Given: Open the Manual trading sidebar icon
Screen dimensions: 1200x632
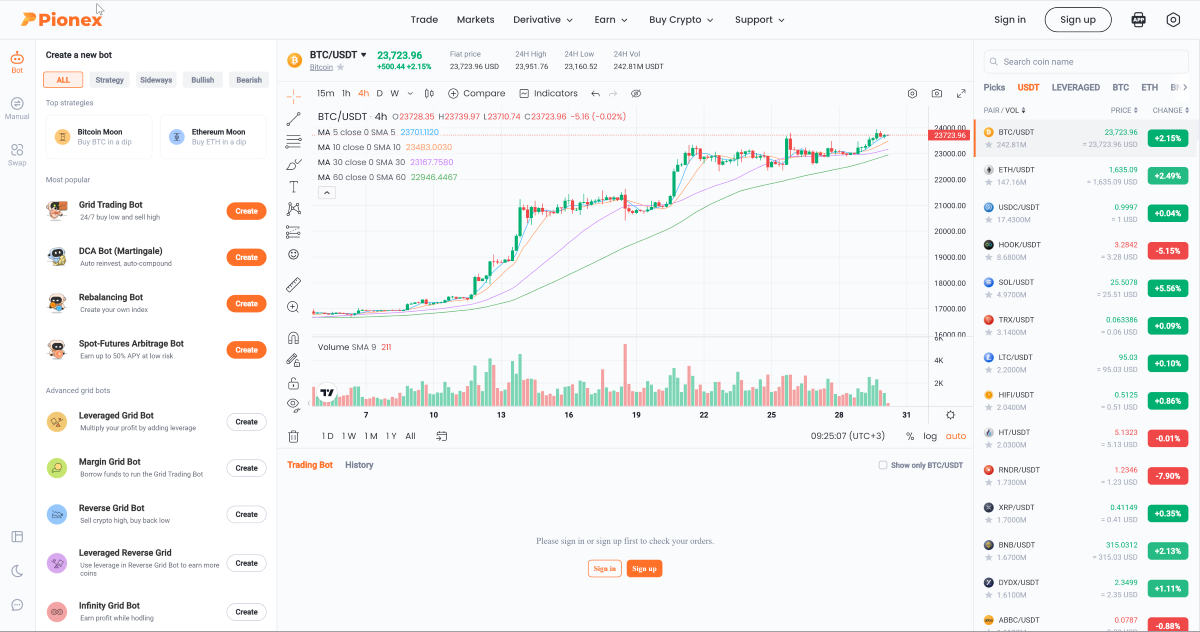Looking at the screenshot, I should (x=17, y=108).
